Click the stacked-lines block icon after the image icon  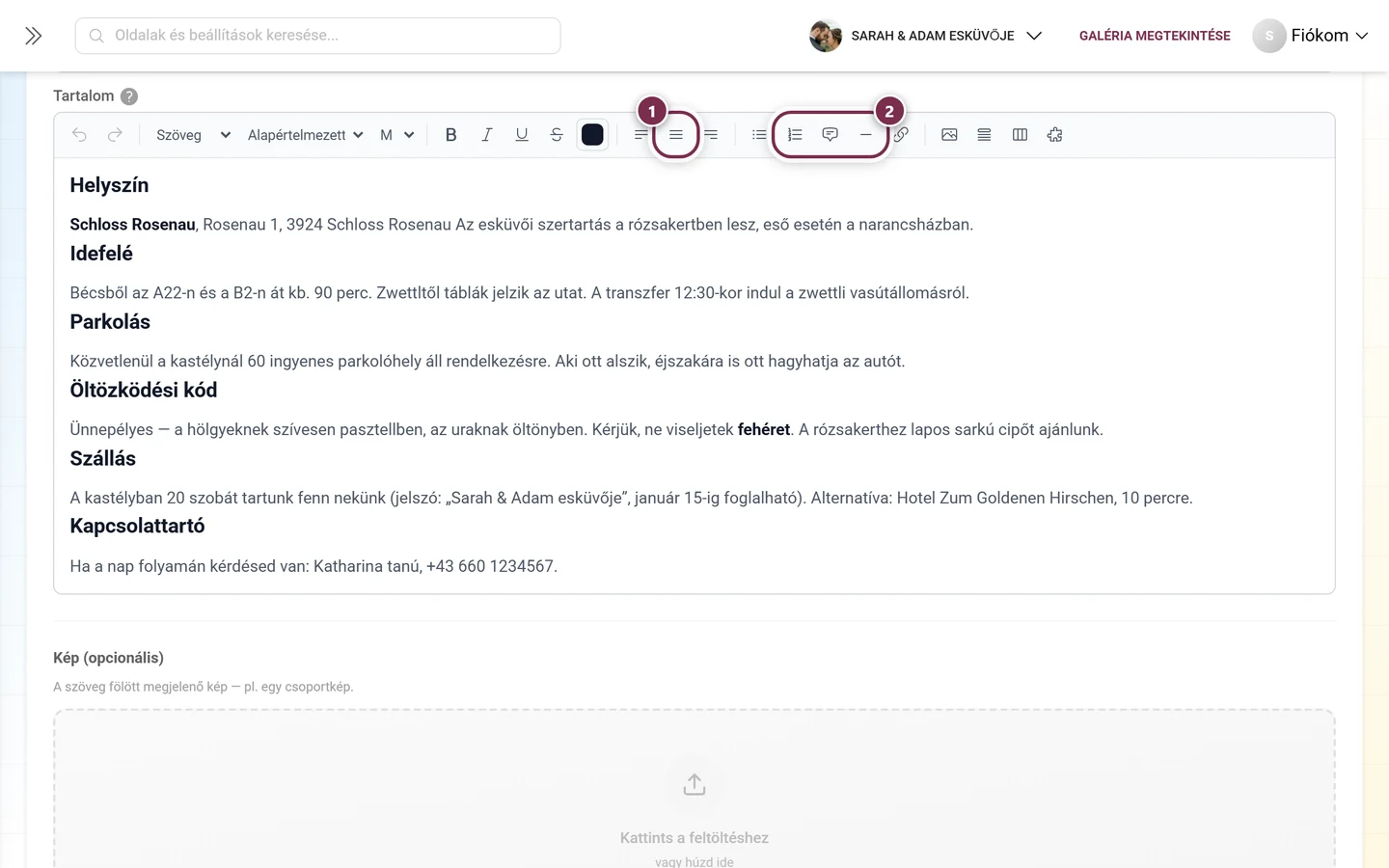click(984, 135)
